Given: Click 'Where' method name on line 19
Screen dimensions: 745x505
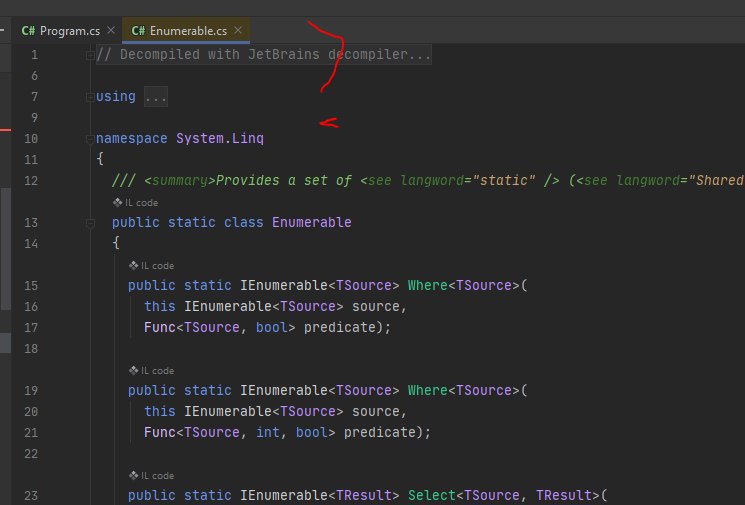Looking at the screenshot, I should pyautogui.click(x=428, y=390).
